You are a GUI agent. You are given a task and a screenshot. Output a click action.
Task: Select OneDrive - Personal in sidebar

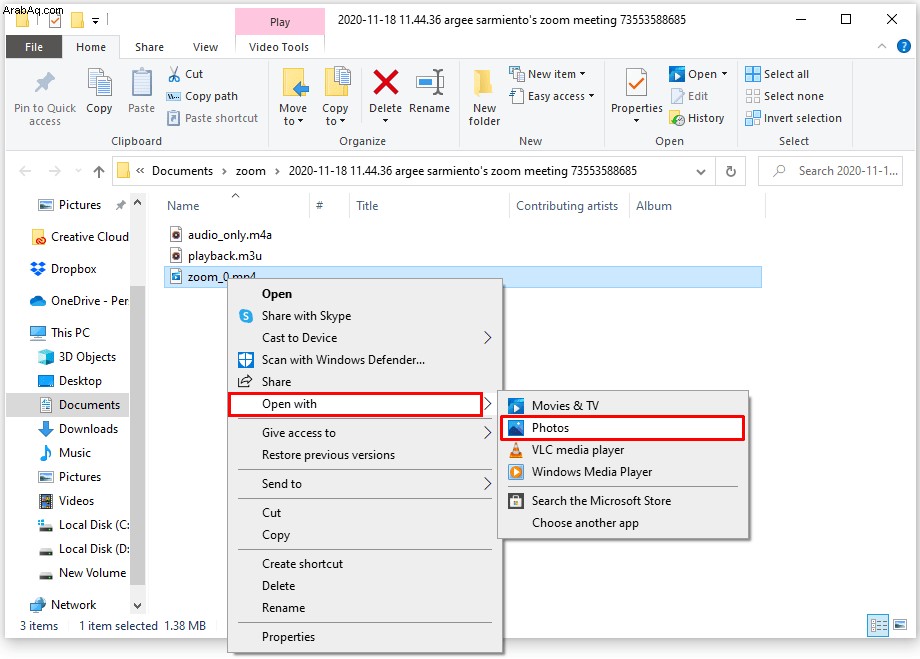79,300
